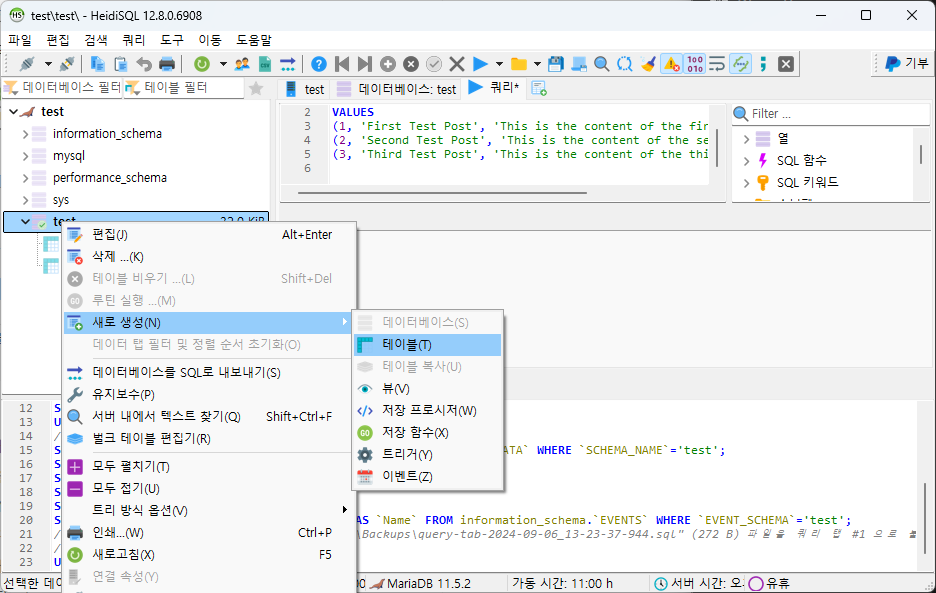This screenshot has height=593, width=936.
Task: Click the new query tab icon
Action: [539, 88]
